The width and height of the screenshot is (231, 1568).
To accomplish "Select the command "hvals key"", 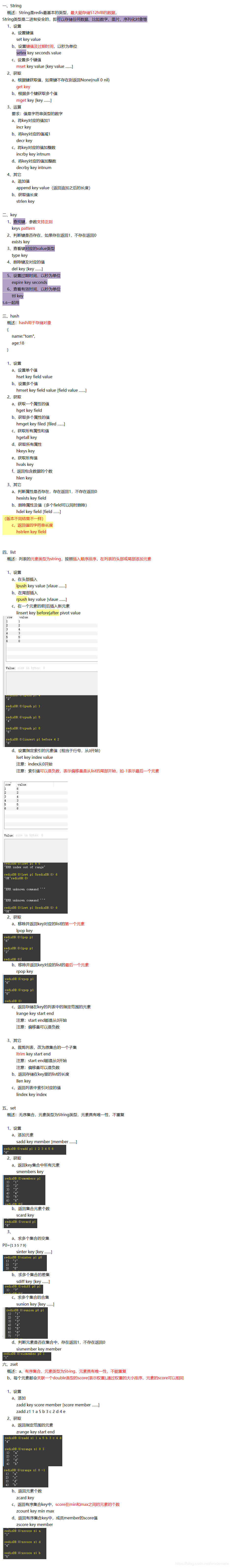I will click(x=25, y=464).
